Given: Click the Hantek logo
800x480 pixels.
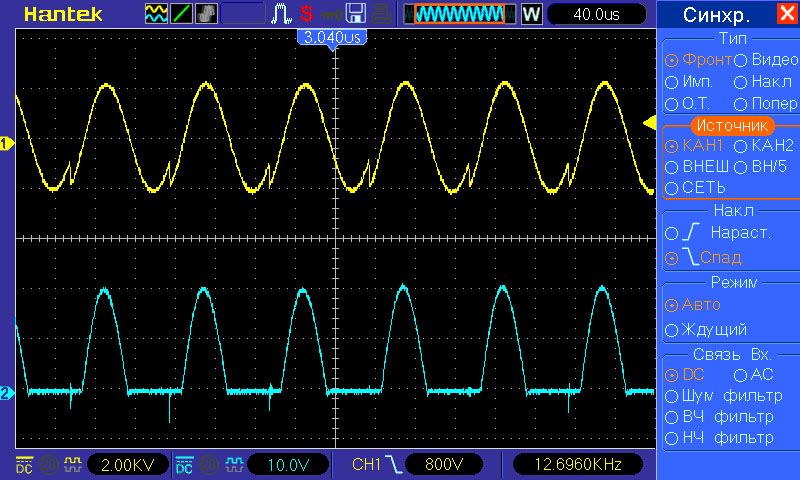Looking at the screenshot, I should pos(63,14).
